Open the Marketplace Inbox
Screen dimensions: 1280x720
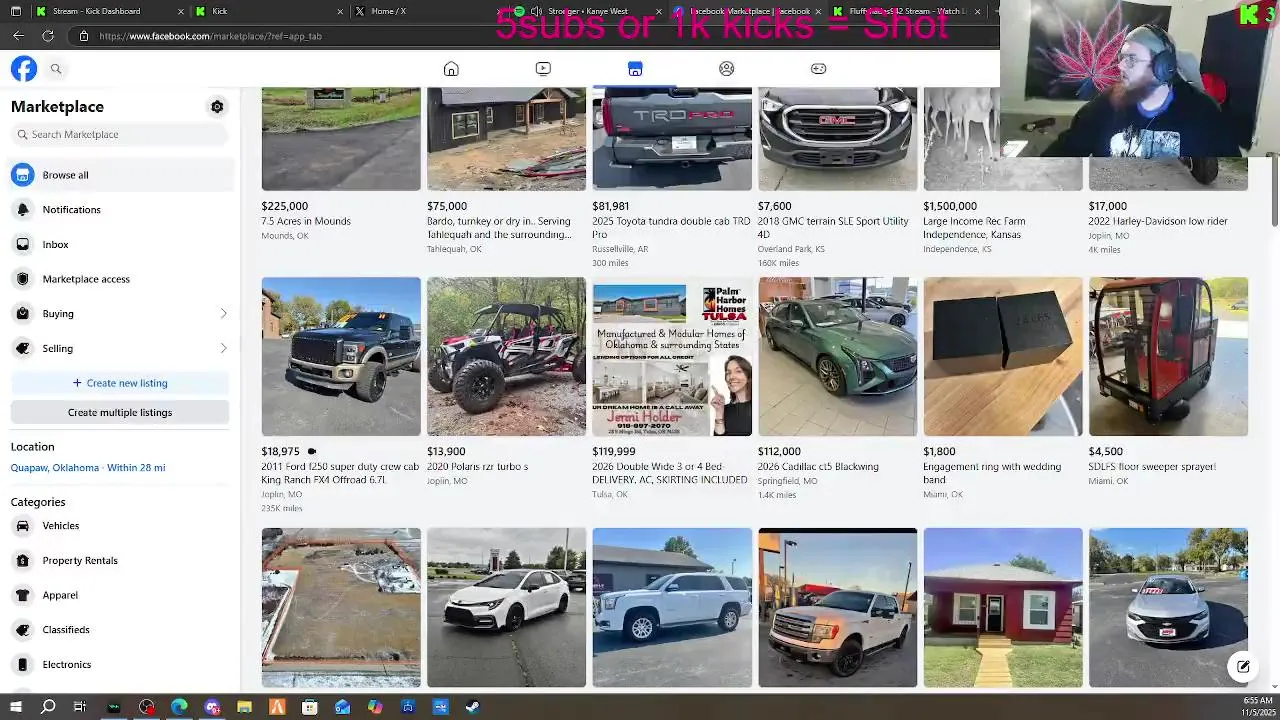(120, 245)
